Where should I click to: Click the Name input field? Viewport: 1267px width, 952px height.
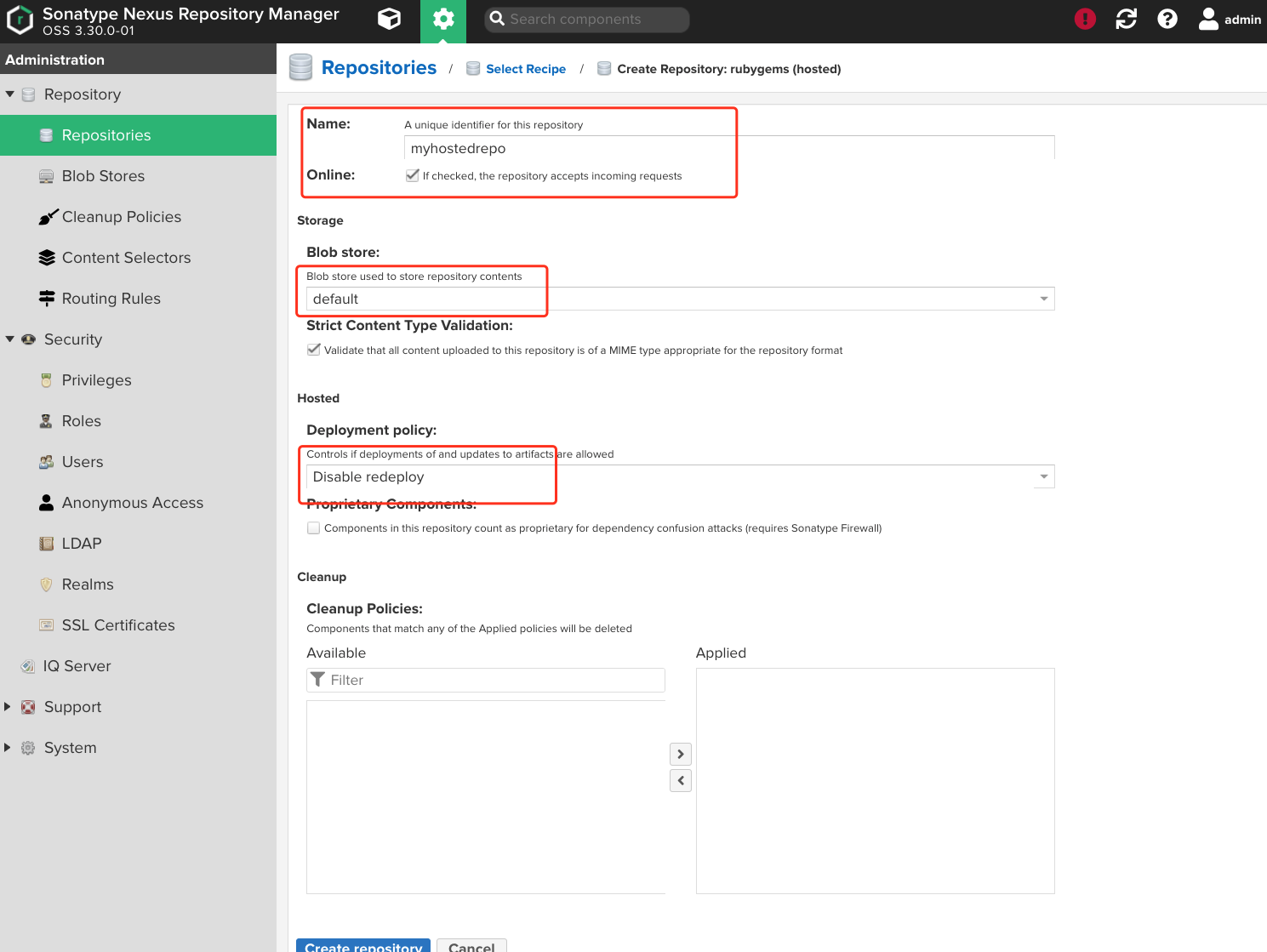729,148
